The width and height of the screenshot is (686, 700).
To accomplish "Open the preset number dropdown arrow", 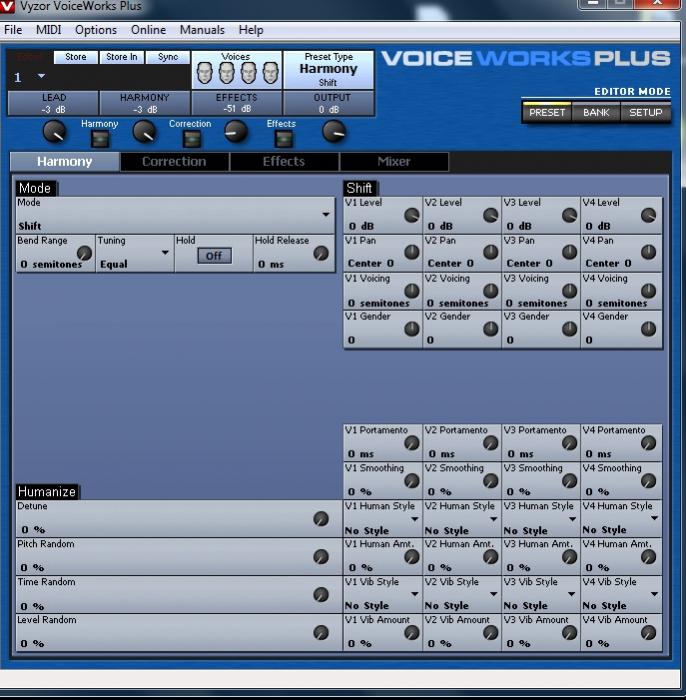I will (41, 76).
